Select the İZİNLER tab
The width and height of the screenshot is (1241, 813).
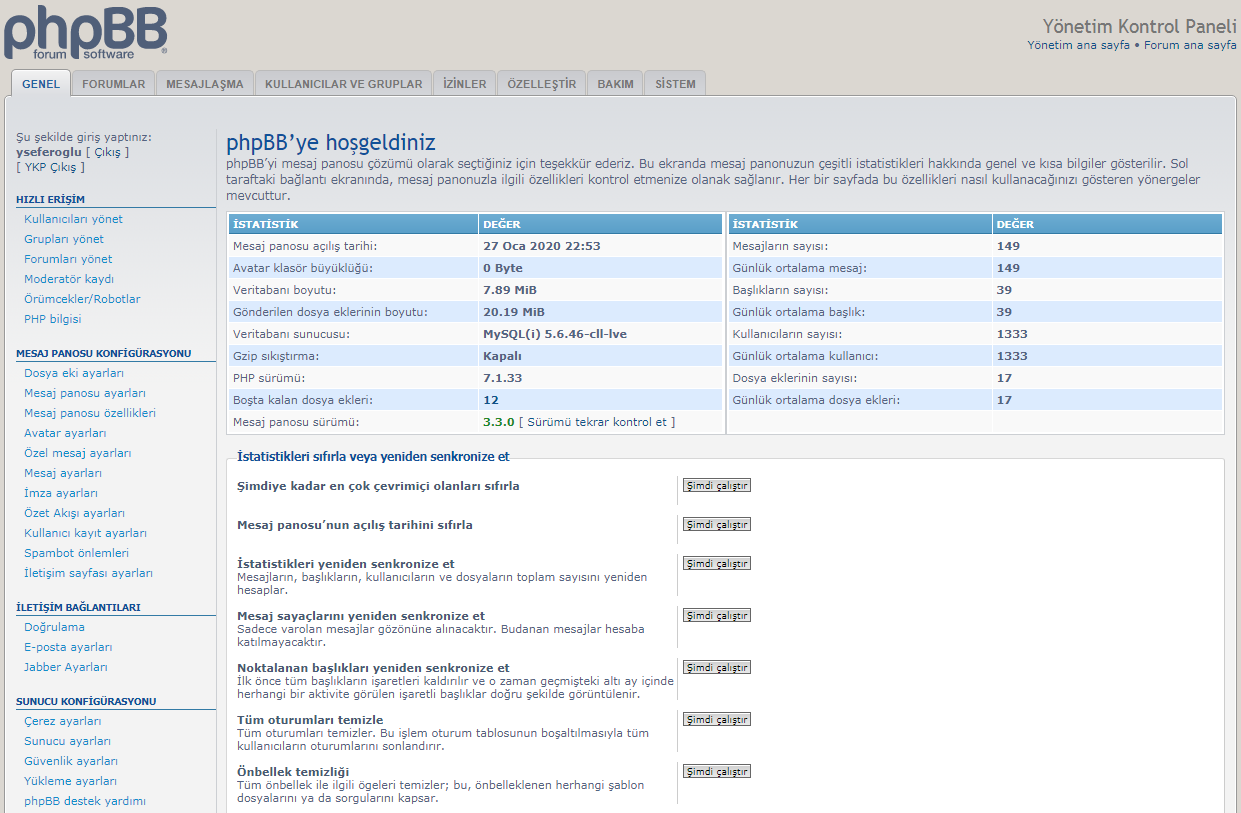[x=465, y=84]
